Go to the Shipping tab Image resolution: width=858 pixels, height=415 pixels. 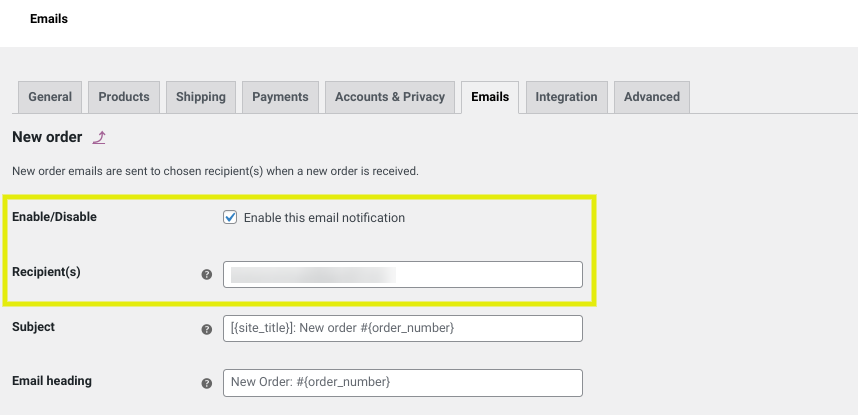click(x=201, y=97)
